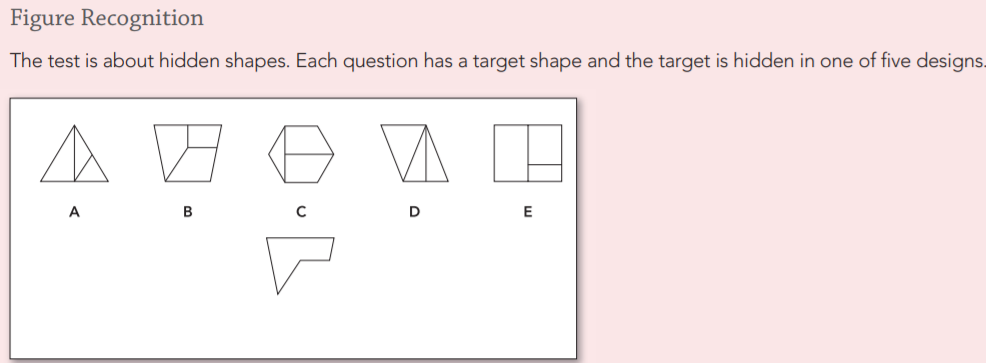
Task: Click answer label E
Action: pos(528,212)
